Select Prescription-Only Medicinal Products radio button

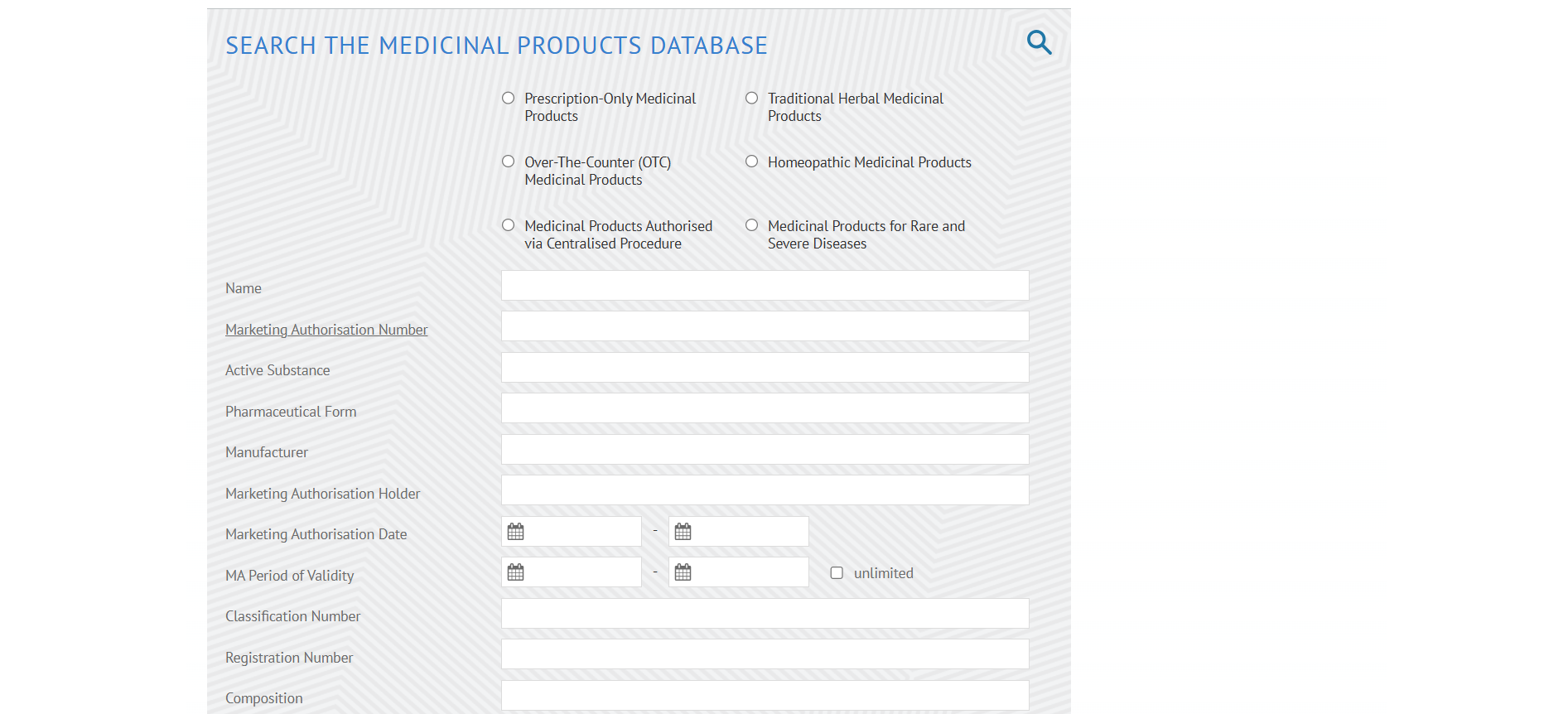click(509, 99)
